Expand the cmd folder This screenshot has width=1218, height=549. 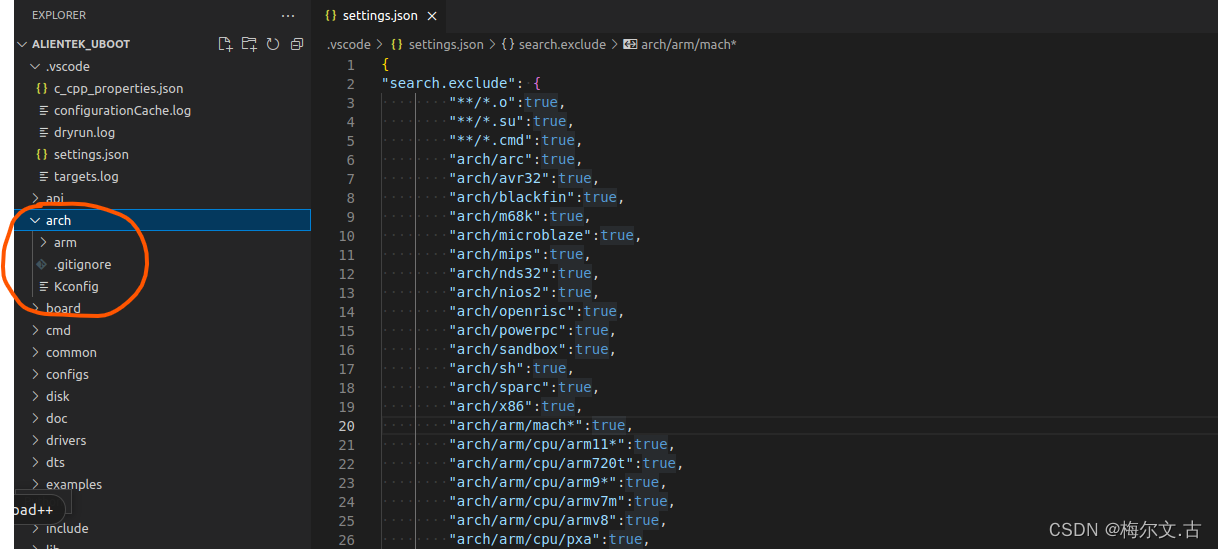(x=58, y=330)
